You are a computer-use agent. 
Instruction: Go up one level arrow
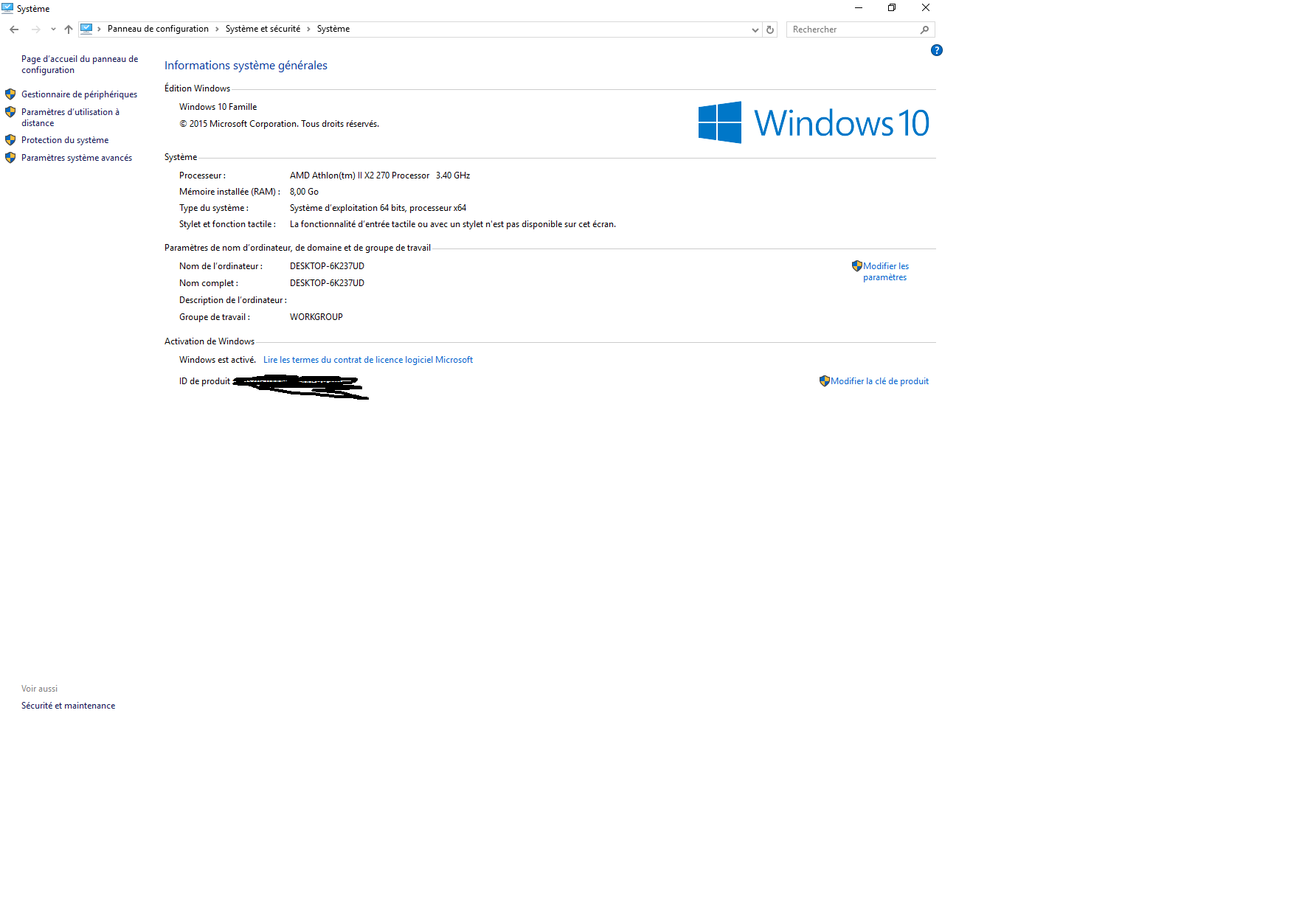click(x=69, y=29)
